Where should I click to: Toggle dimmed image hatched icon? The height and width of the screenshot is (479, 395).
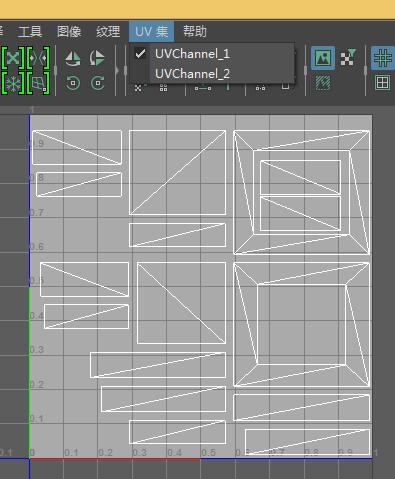pyautogui.click(x=323, y=83)
